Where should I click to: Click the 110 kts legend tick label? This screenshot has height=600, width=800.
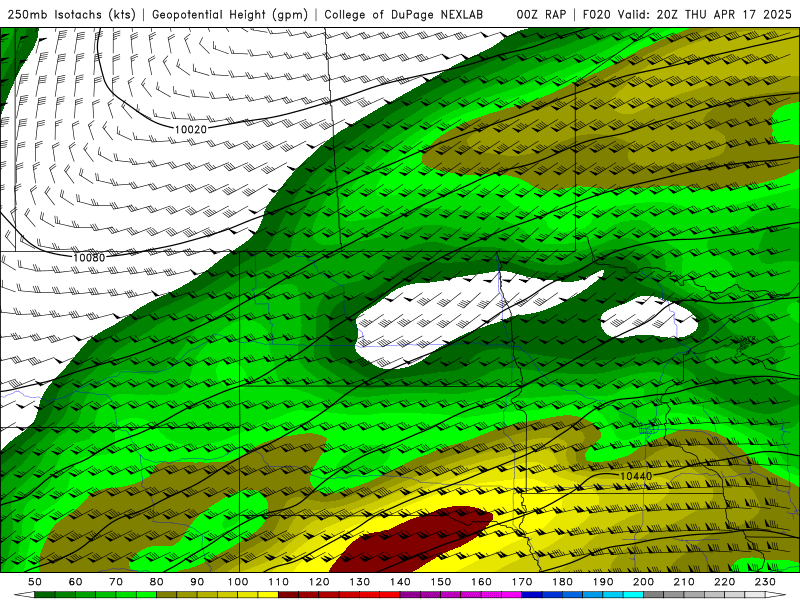tap(279, 582)
